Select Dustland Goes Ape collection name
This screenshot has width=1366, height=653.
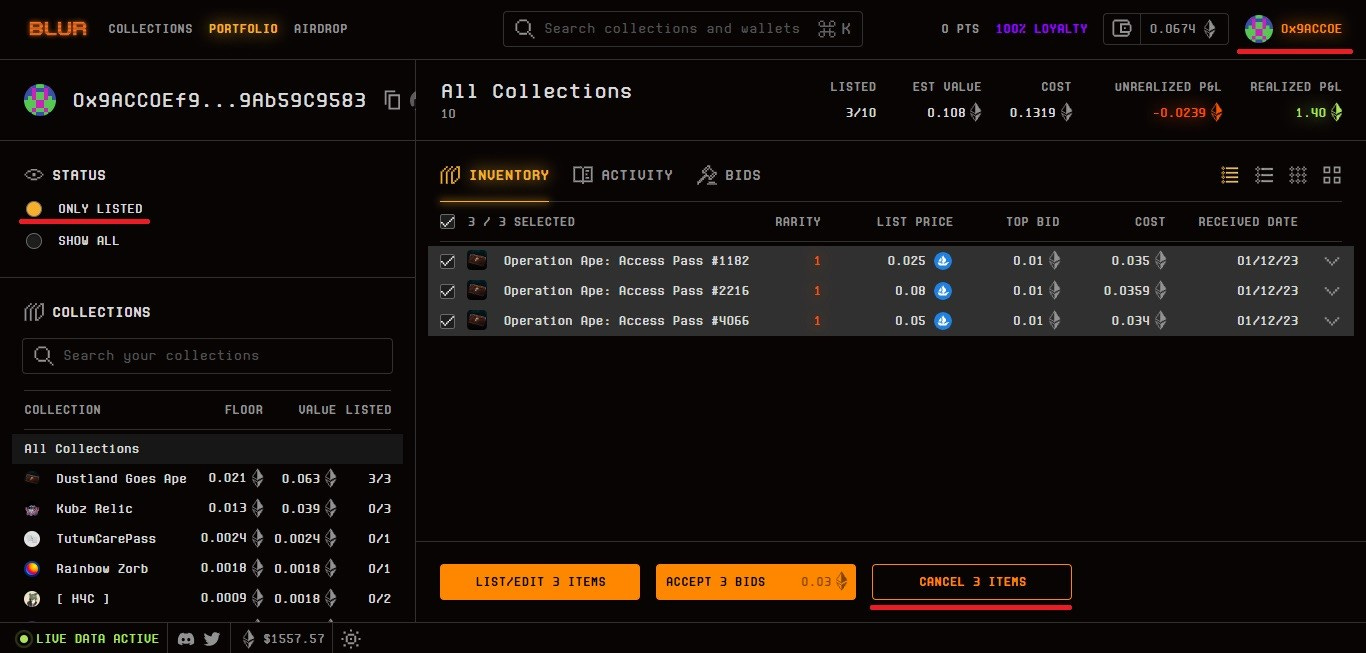click(121, 479)
